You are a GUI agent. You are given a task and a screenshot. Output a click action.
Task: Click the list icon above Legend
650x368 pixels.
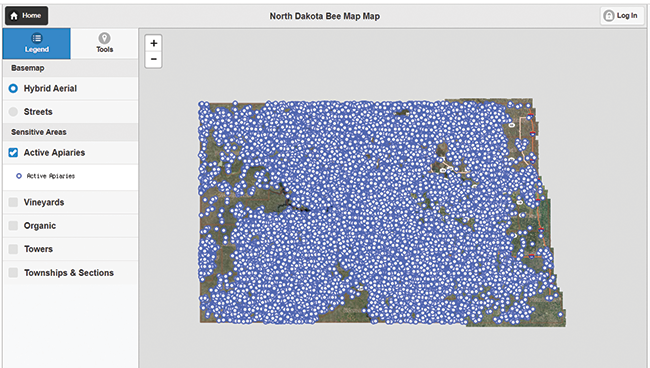[36, 38]
